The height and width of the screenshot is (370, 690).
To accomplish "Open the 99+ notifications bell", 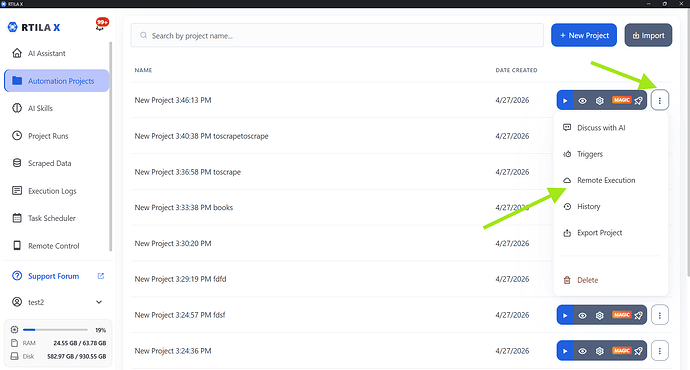I will [x=101, y=24].
